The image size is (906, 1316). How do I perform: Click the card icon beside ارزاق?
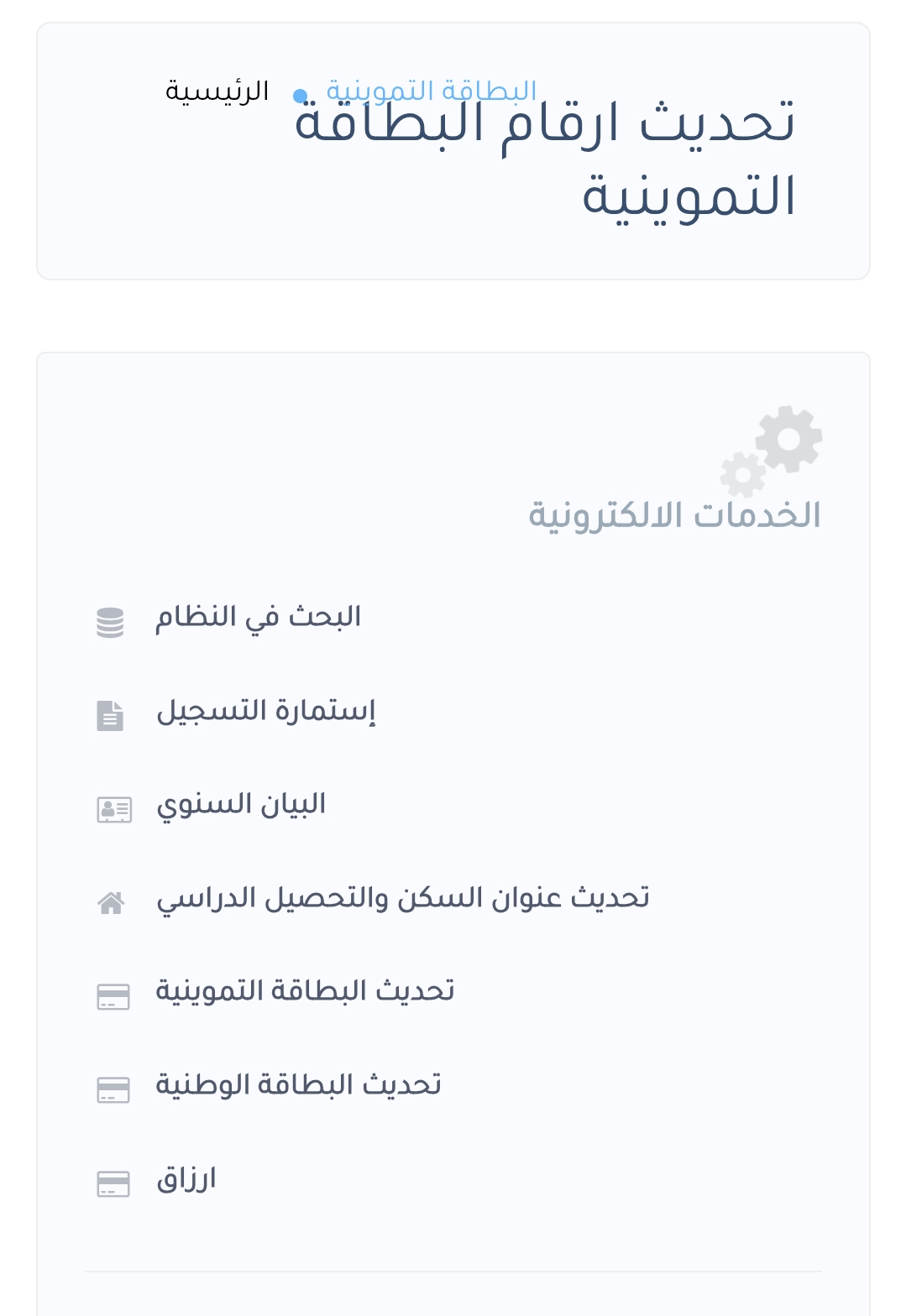point(113,1183)
